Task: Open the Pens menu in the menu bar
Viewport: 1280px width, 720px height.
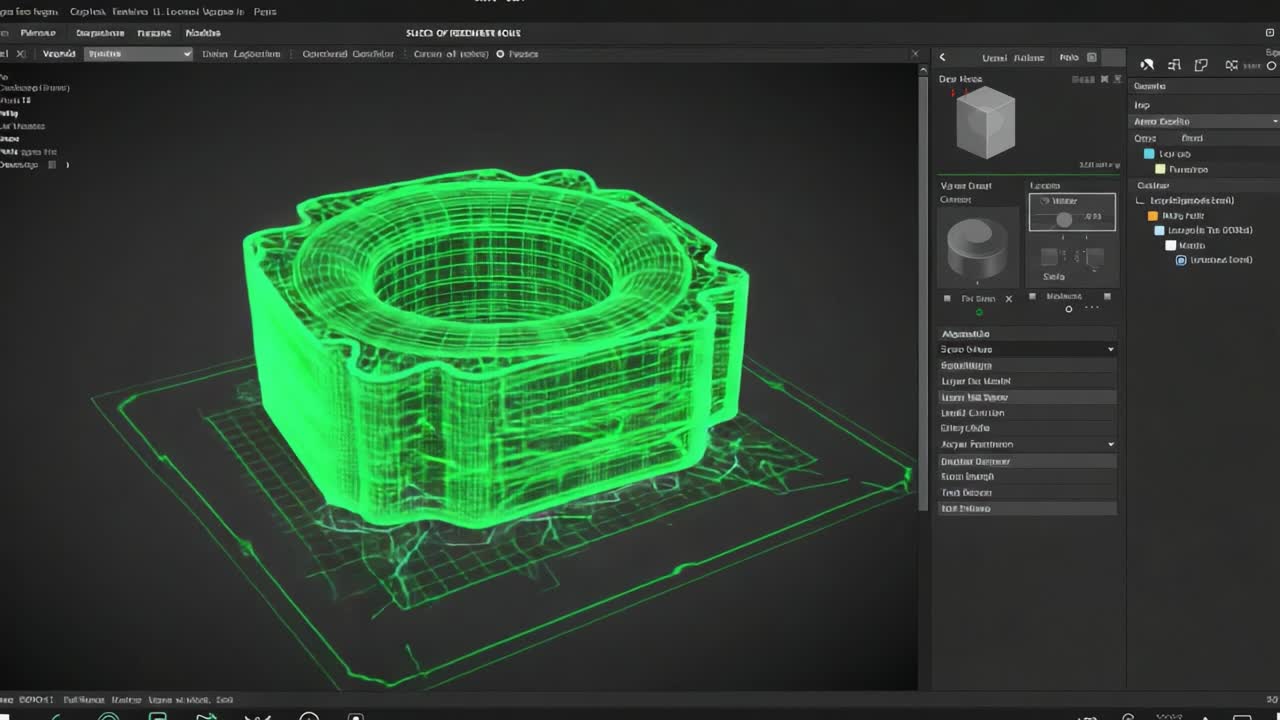Action: [x=264, y=11]
